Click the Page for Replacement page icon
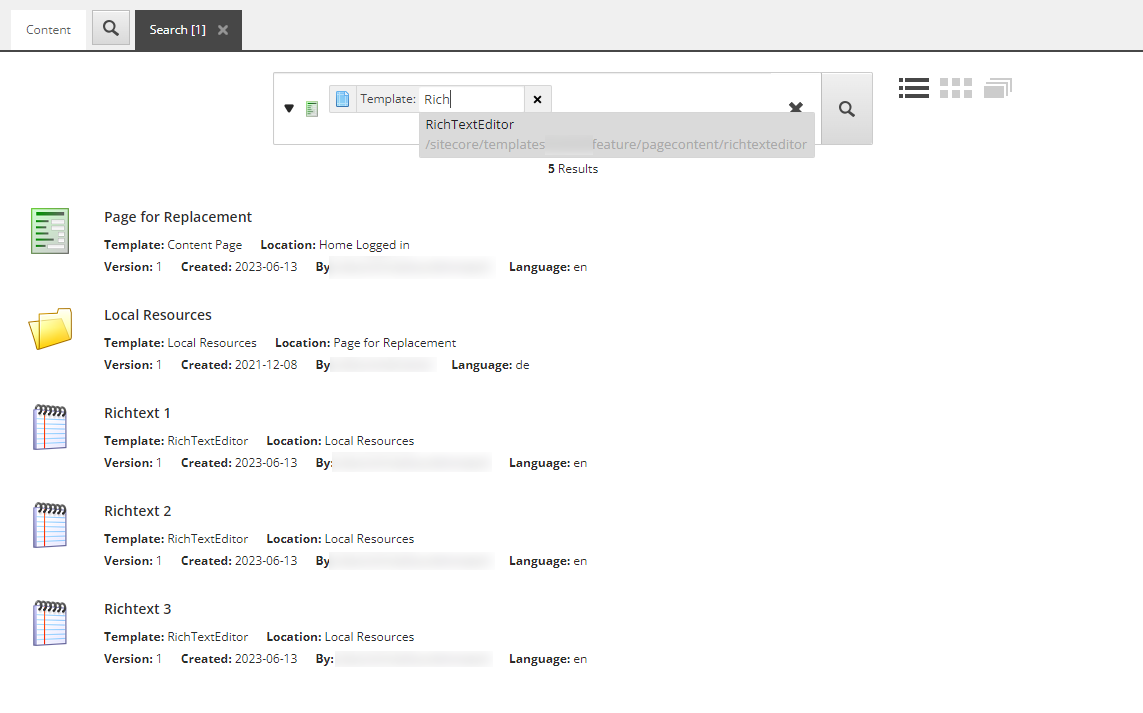Image resolution: width=1143 pixels, height=713 pixels. coord(49,231)
